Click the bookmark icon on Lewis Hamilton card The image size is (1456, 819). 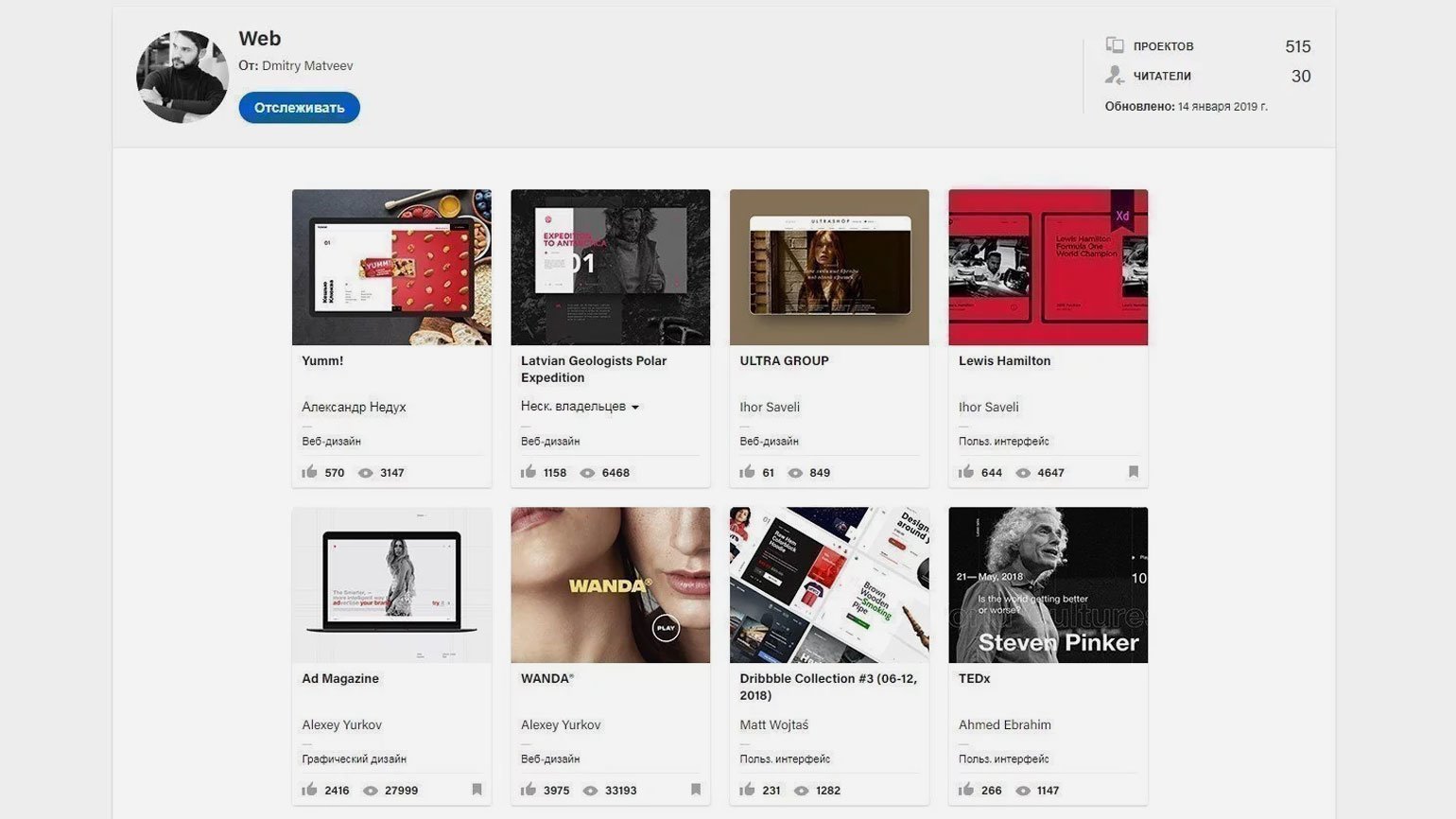tap(1133, 471)
